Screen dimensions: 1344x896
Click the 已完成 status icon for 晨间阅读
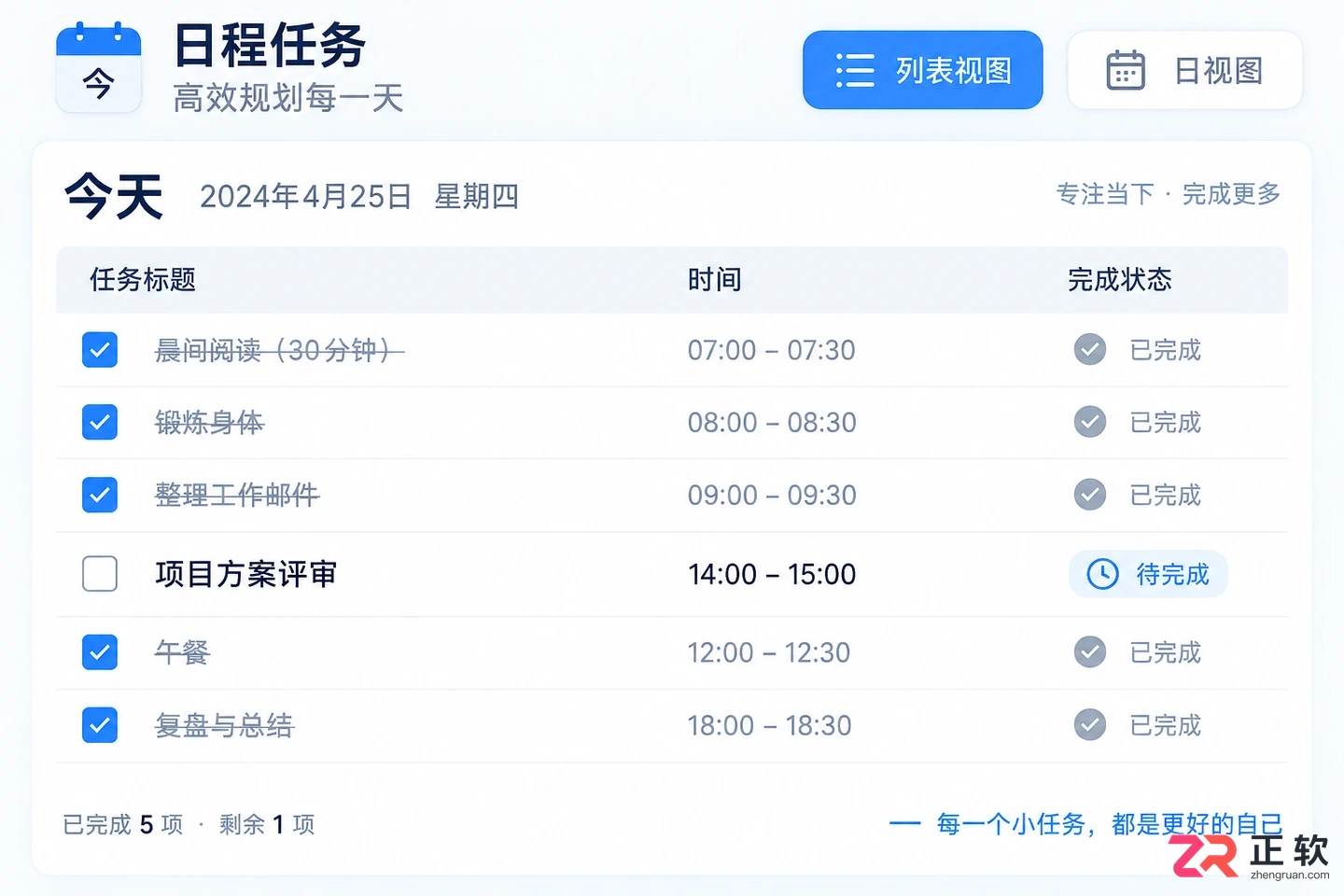pos(1089,350)
